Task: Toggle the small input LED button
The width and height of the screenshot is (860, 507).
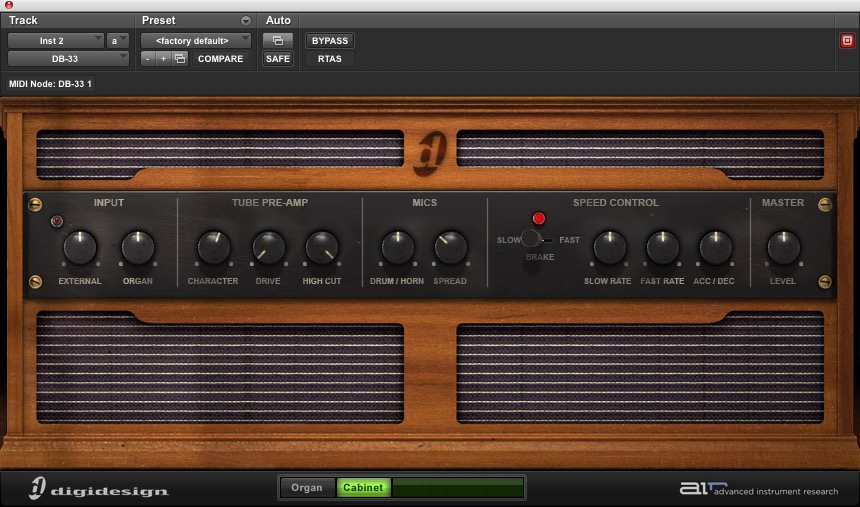Action: 56,221
